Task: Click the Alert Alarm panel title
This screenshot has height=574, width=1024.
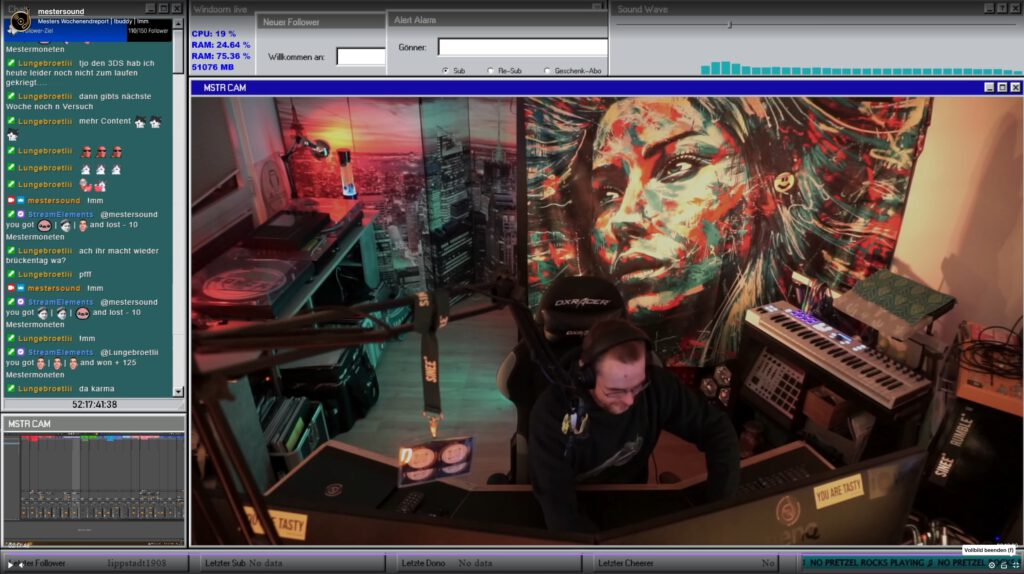Action: click(415, 20)
